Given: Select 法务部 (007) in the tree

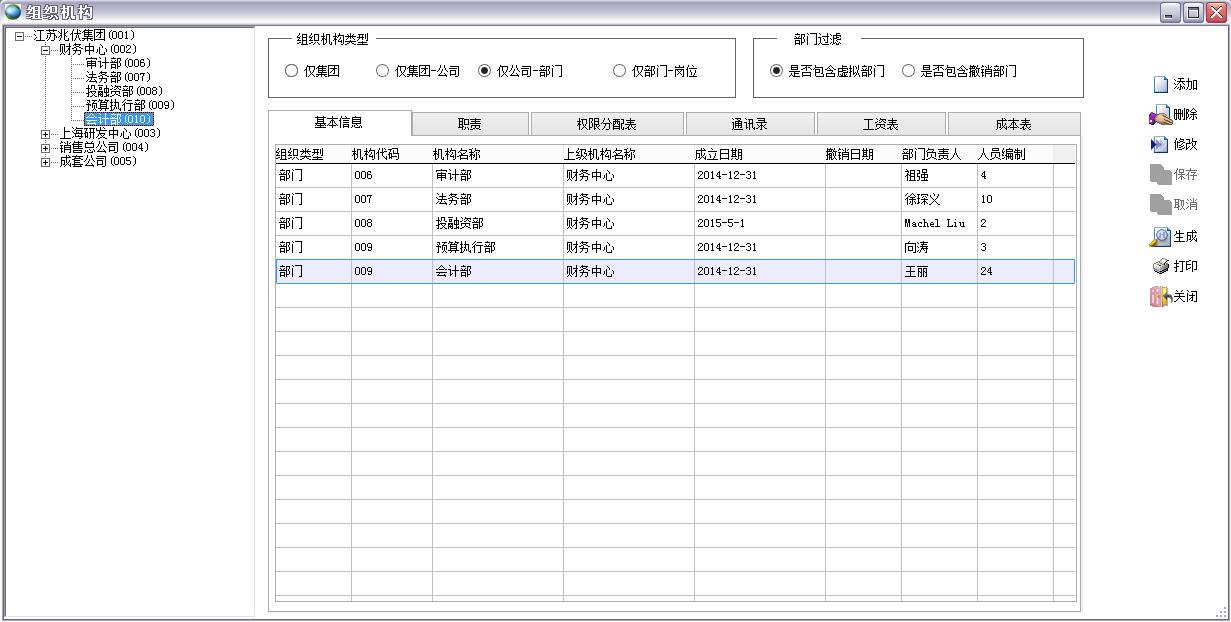Looking at the screenshot, I should tap(117, 77).
